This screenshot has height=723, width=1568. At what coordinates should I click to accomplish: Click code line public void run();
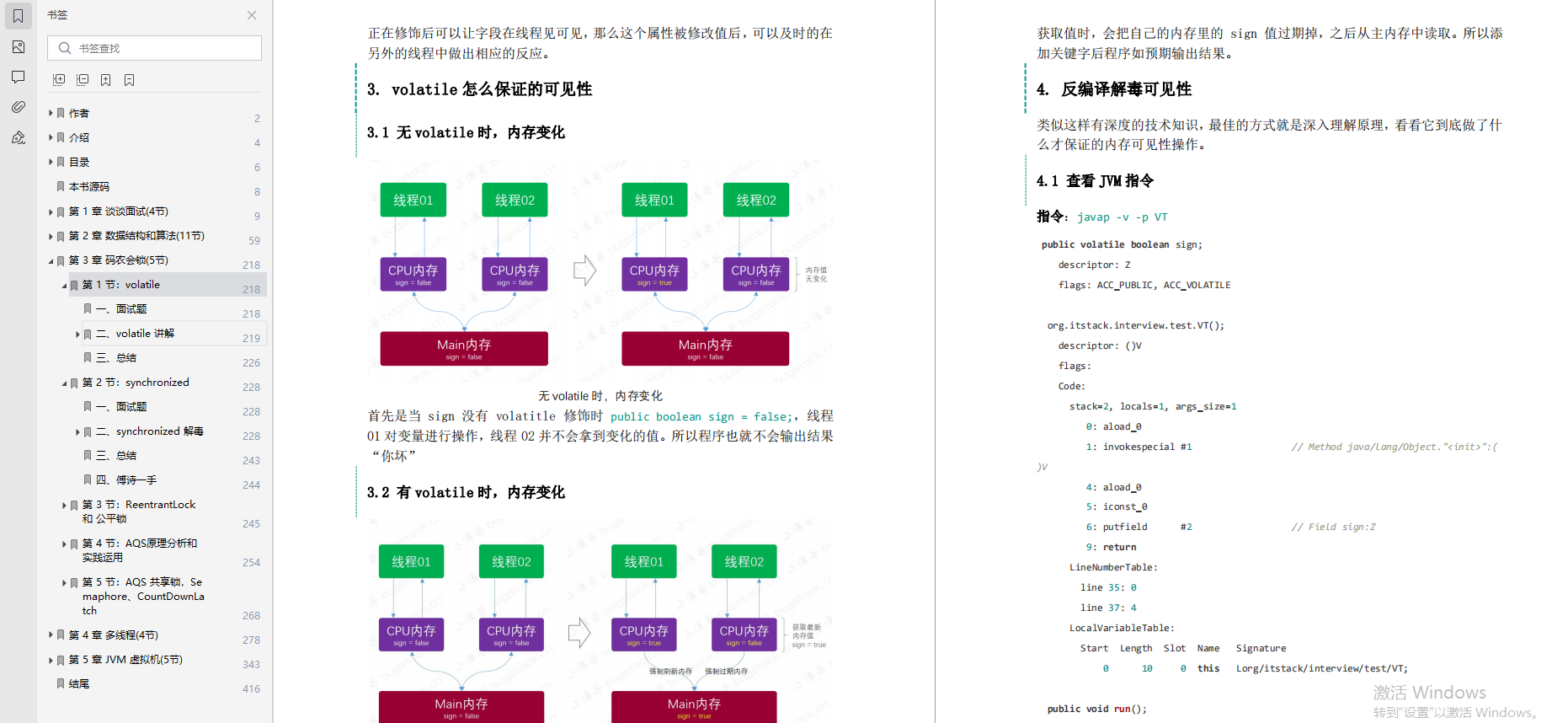1096,709
